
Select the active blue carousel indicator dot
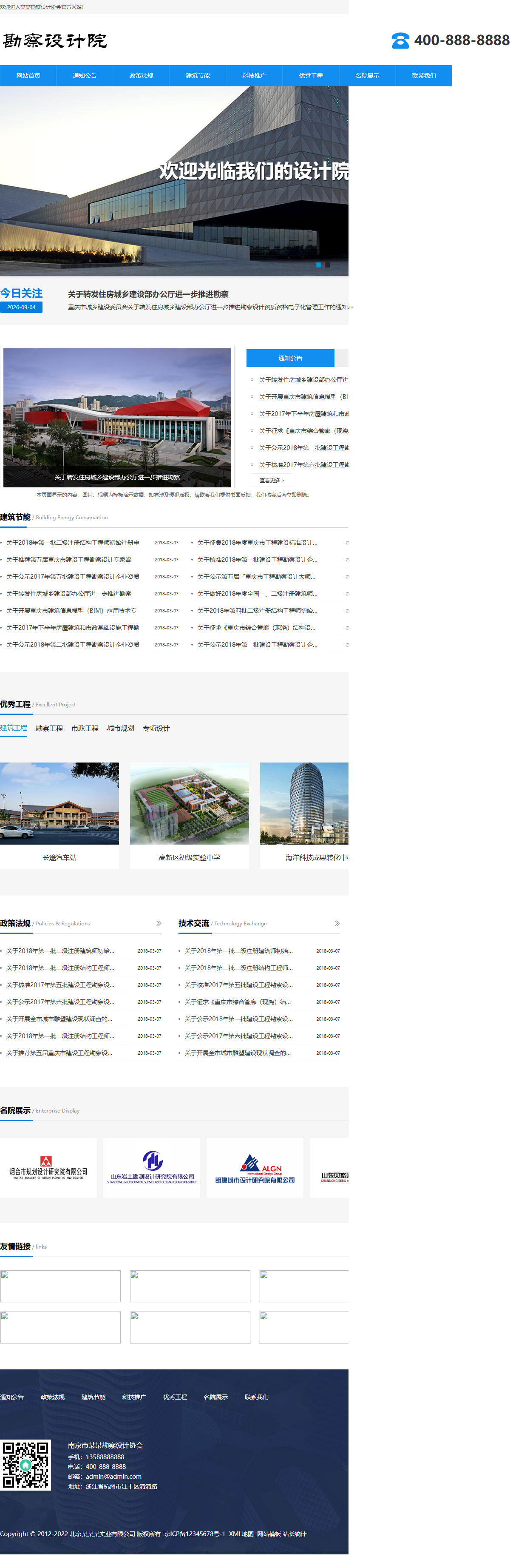click(318, 265)
